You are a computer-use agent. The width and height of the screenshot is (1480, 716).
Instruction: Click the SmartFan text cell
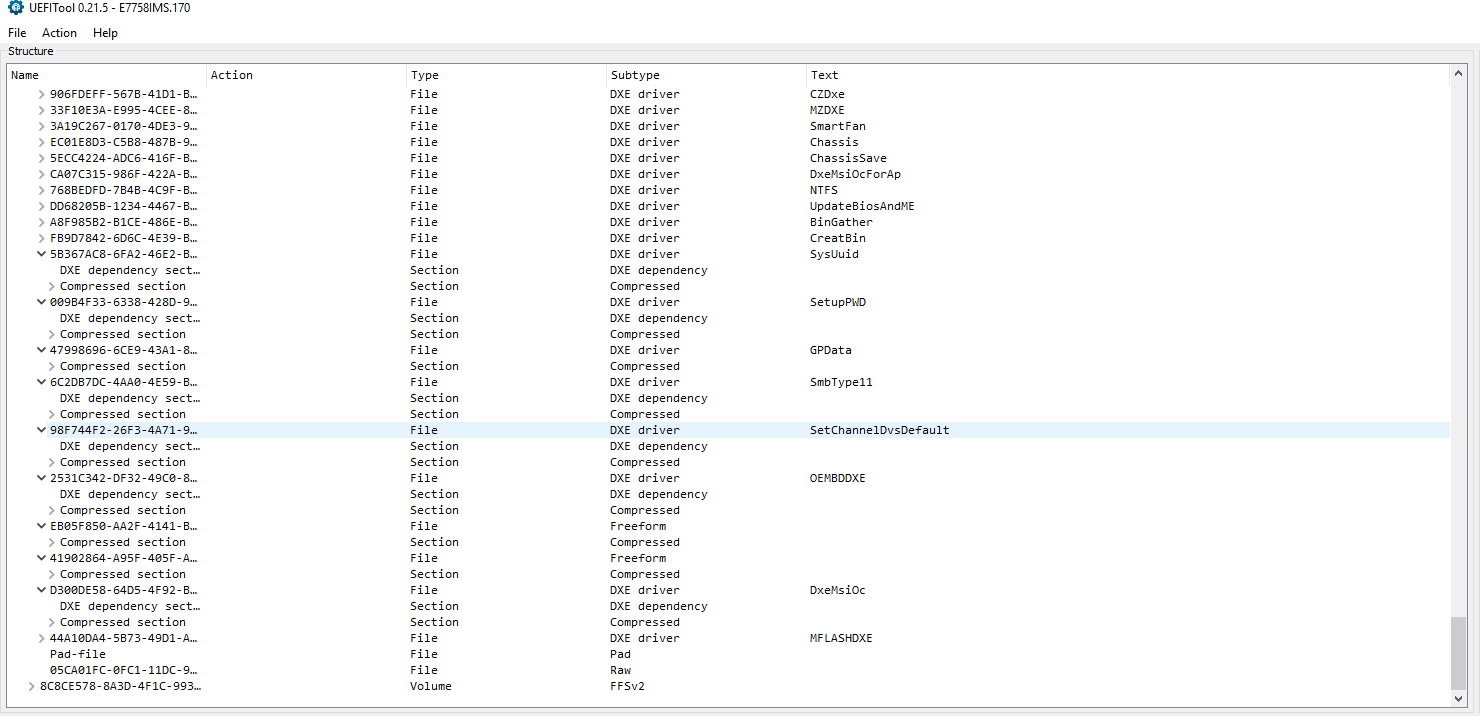[838, 126]
